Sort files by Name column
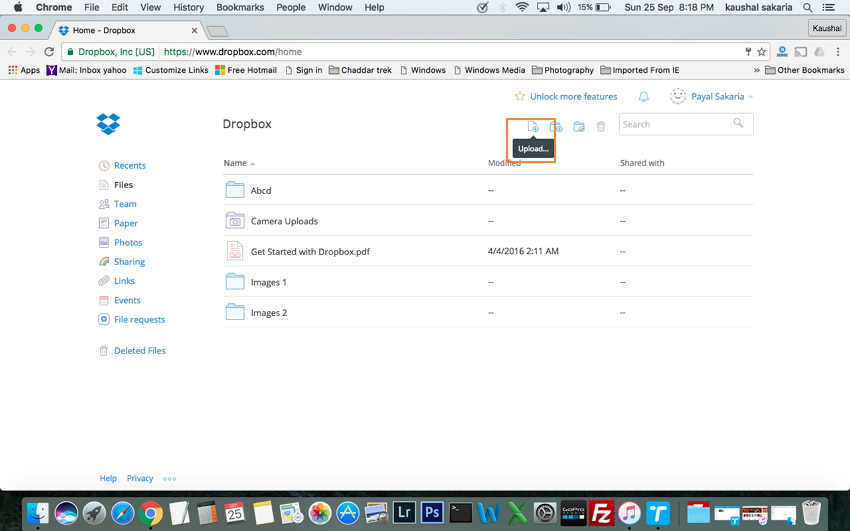The width and height of the screenshot is (850, 531). (x=236, y=163)
